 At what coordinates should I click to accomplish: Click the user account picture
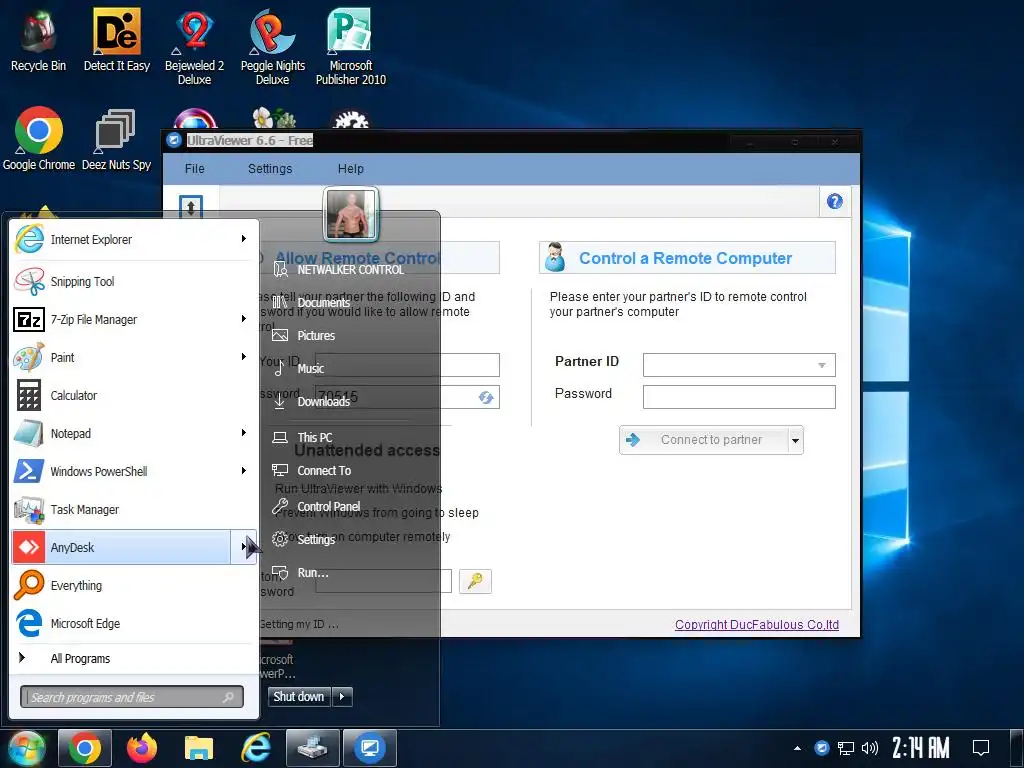[x=351, y=214]
